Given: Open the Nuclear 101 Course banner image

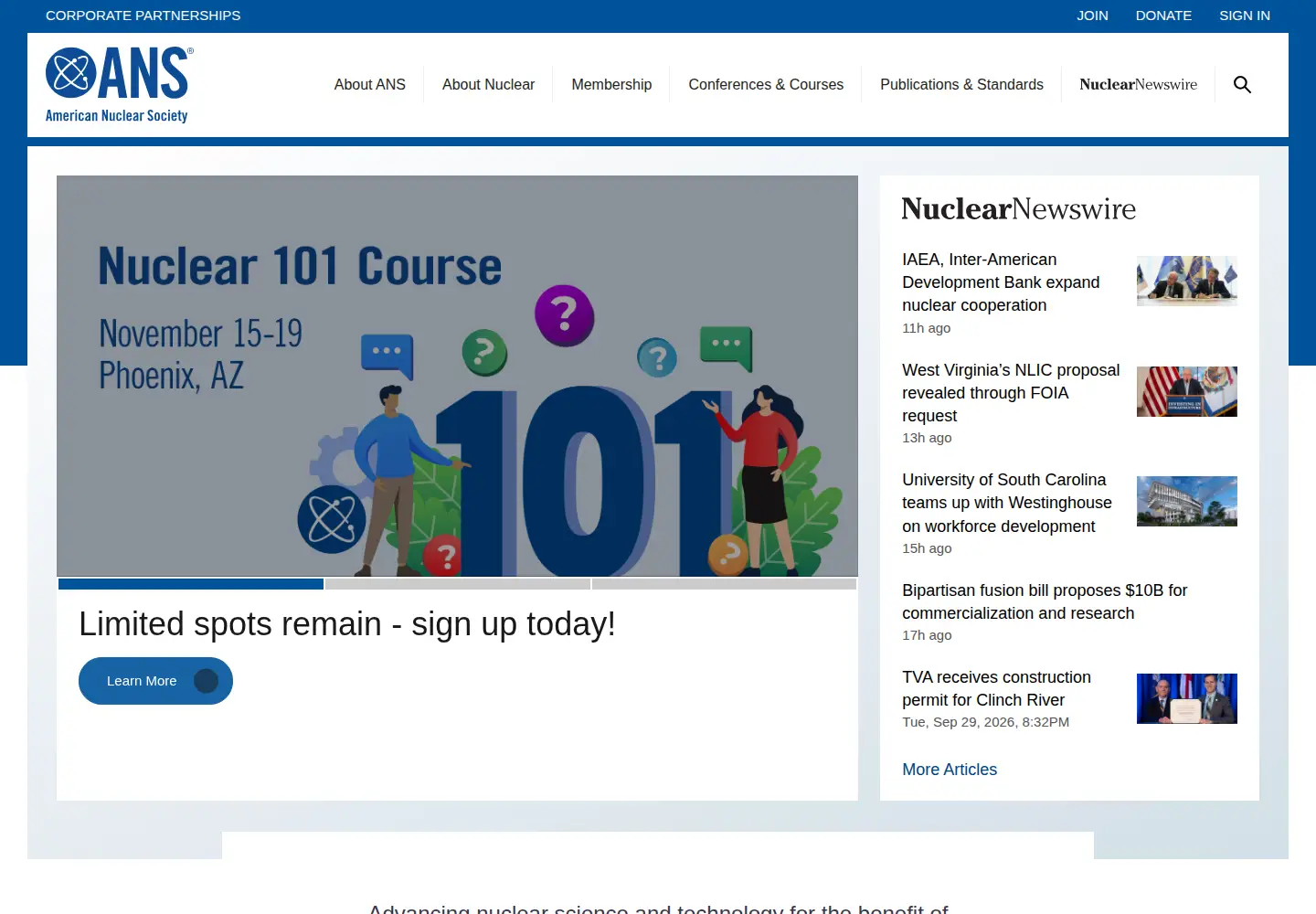Looking at the screenshot, I should click(457, 376).
